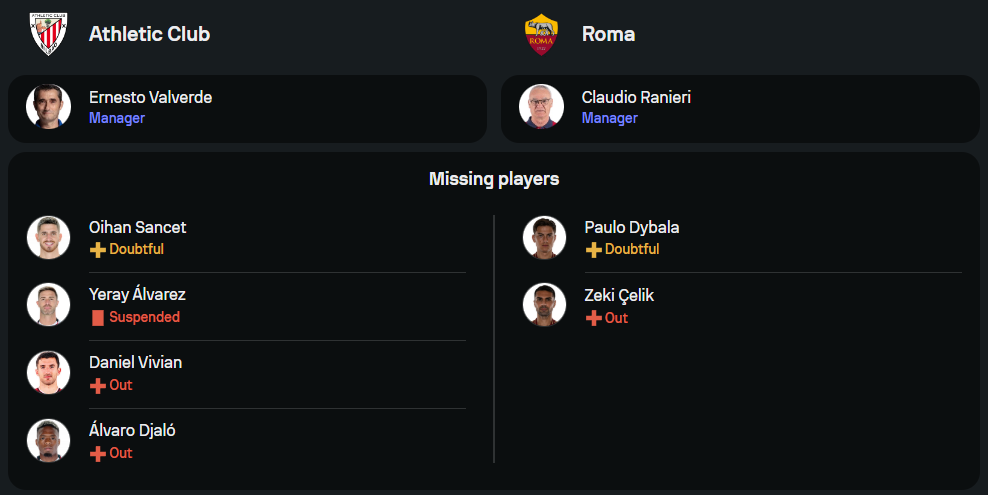This screenshot has width=988, height=495.
Task: Click Paulo Dybala's doubtful injury cross icon
Action: (x=594, y=249)
